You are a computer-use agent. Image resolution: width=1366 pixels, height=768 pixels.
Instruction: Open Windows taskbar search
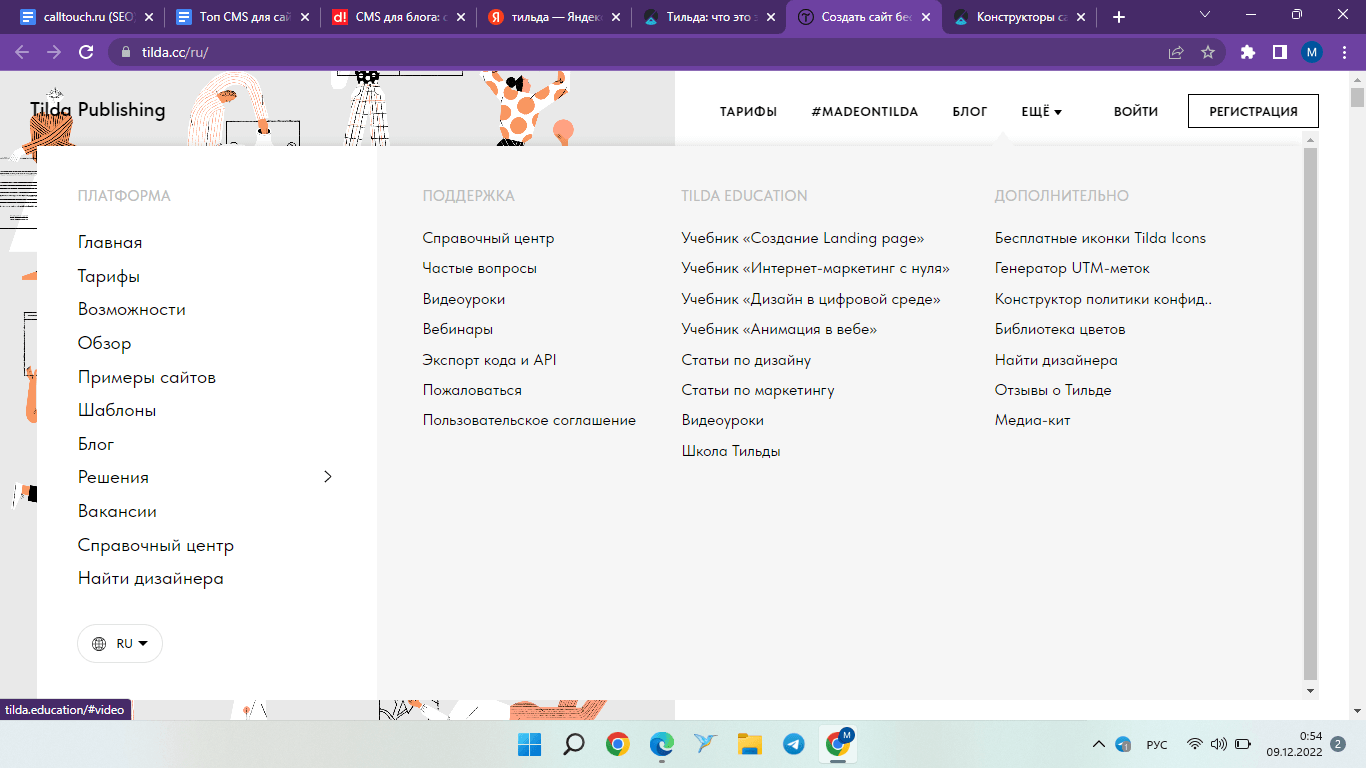(x=574, y=744)
